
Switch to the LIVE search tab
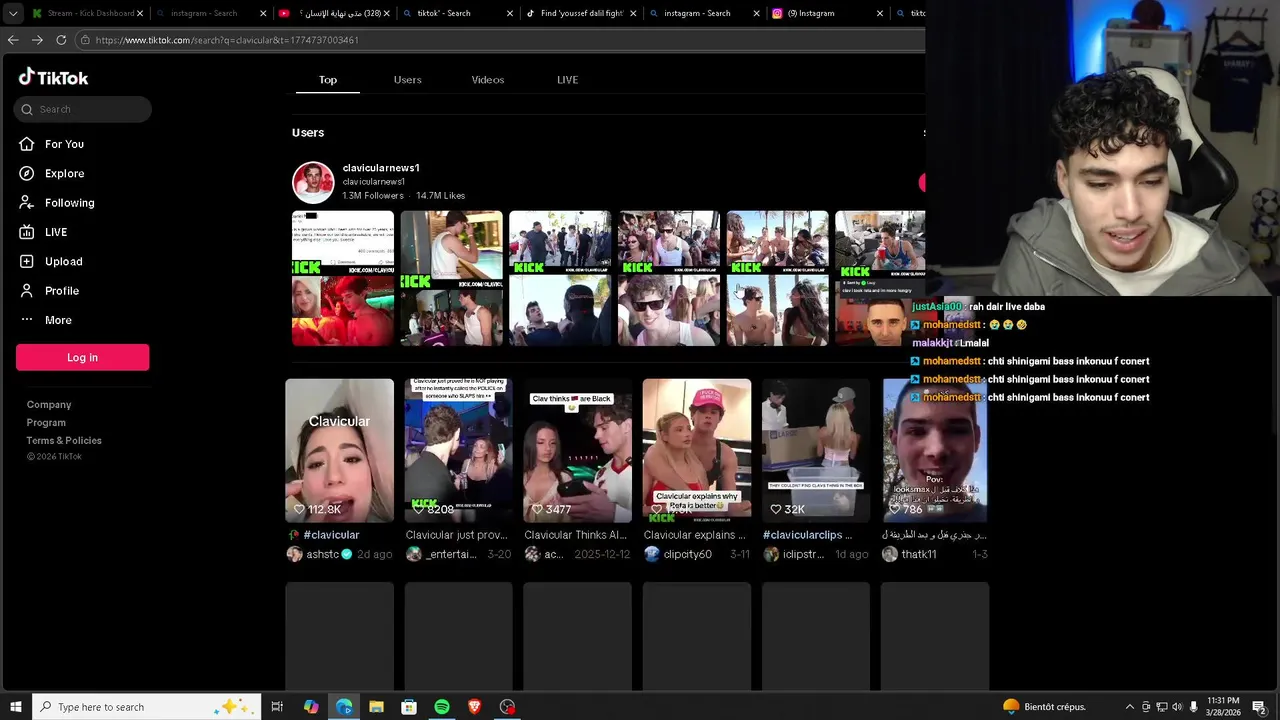point(567,80)
